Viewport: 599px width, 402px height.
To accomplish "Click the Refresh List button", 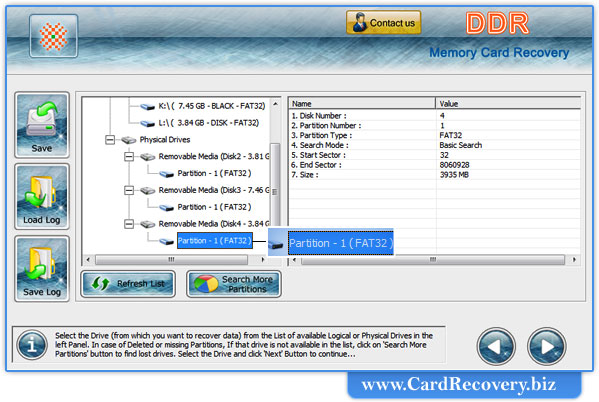I will tap(128, 284).
